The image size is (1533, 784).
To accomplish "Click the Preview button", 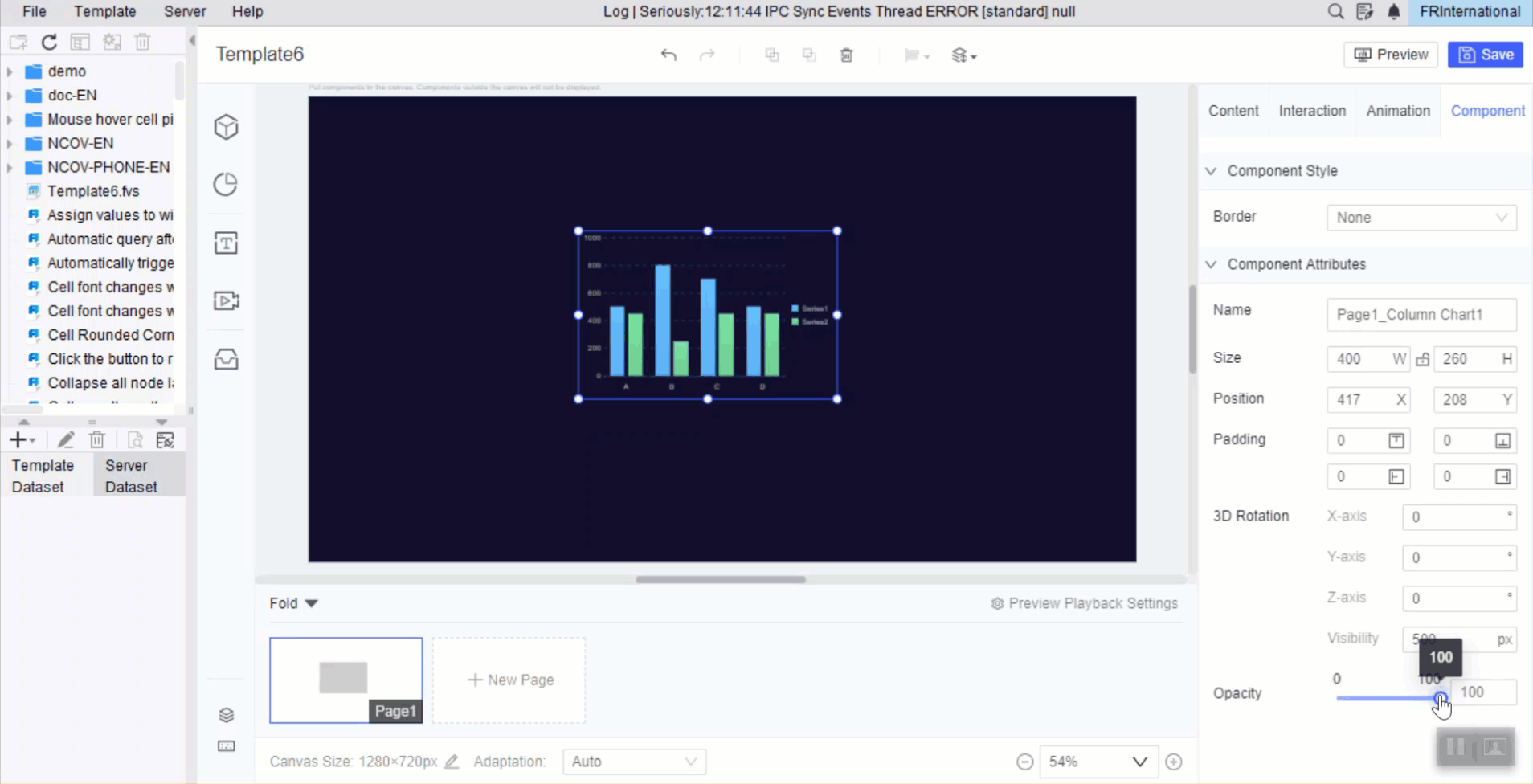I will pos(1391,55).
